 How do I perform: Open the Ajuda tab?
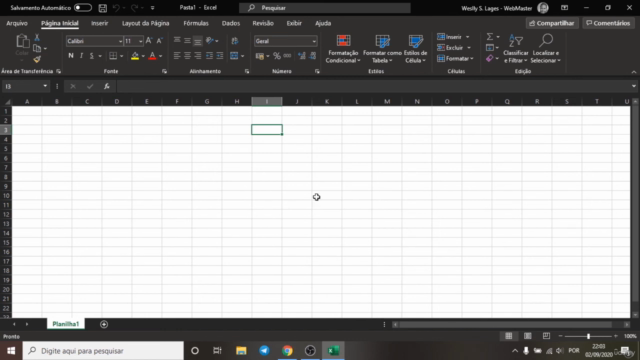coord(323,23)
